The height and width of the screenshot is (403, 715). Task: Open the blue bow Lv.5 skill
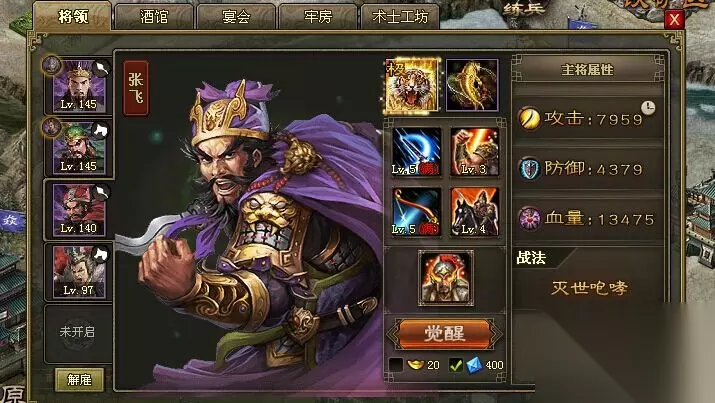pyautogui.click(x=416, y=211)
